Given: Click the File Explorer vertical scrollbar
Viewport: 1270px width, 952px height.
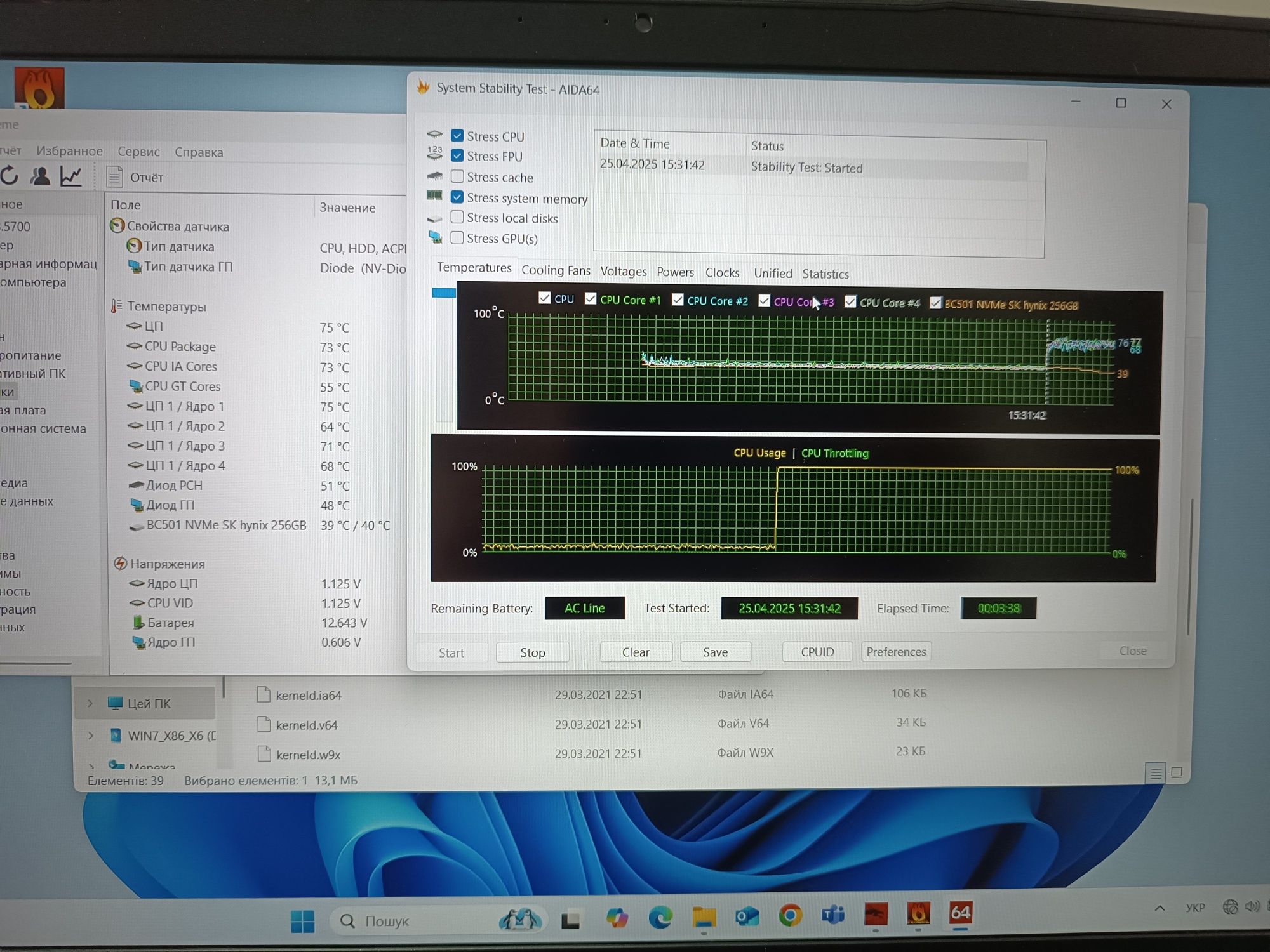Looking at the screenshot, I should coord(1191,566).
